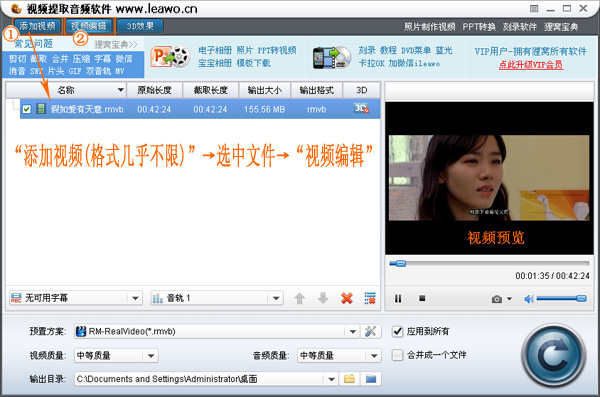Open the PPT转视频 link

pyautogui.click(x=277, y=50)
